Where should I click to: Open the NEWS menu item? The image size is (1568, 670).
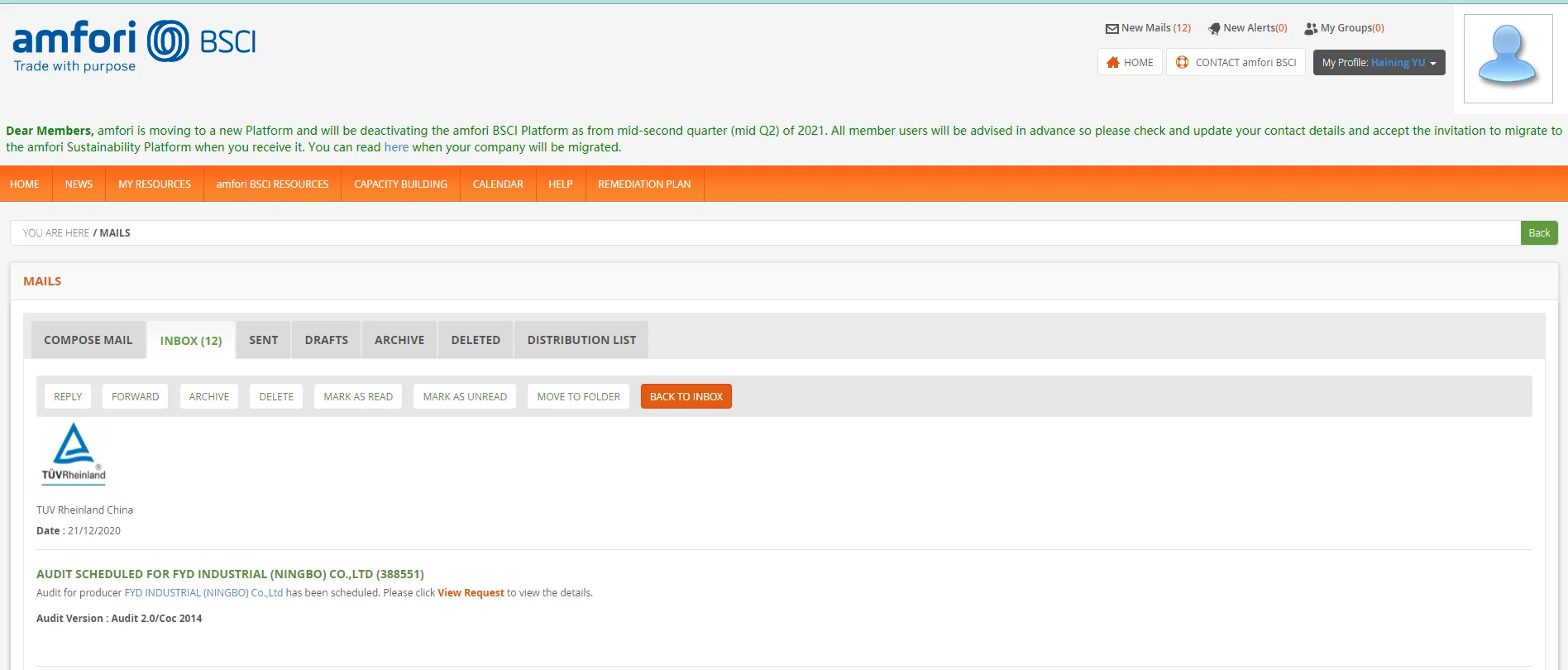tap(79, 184)
